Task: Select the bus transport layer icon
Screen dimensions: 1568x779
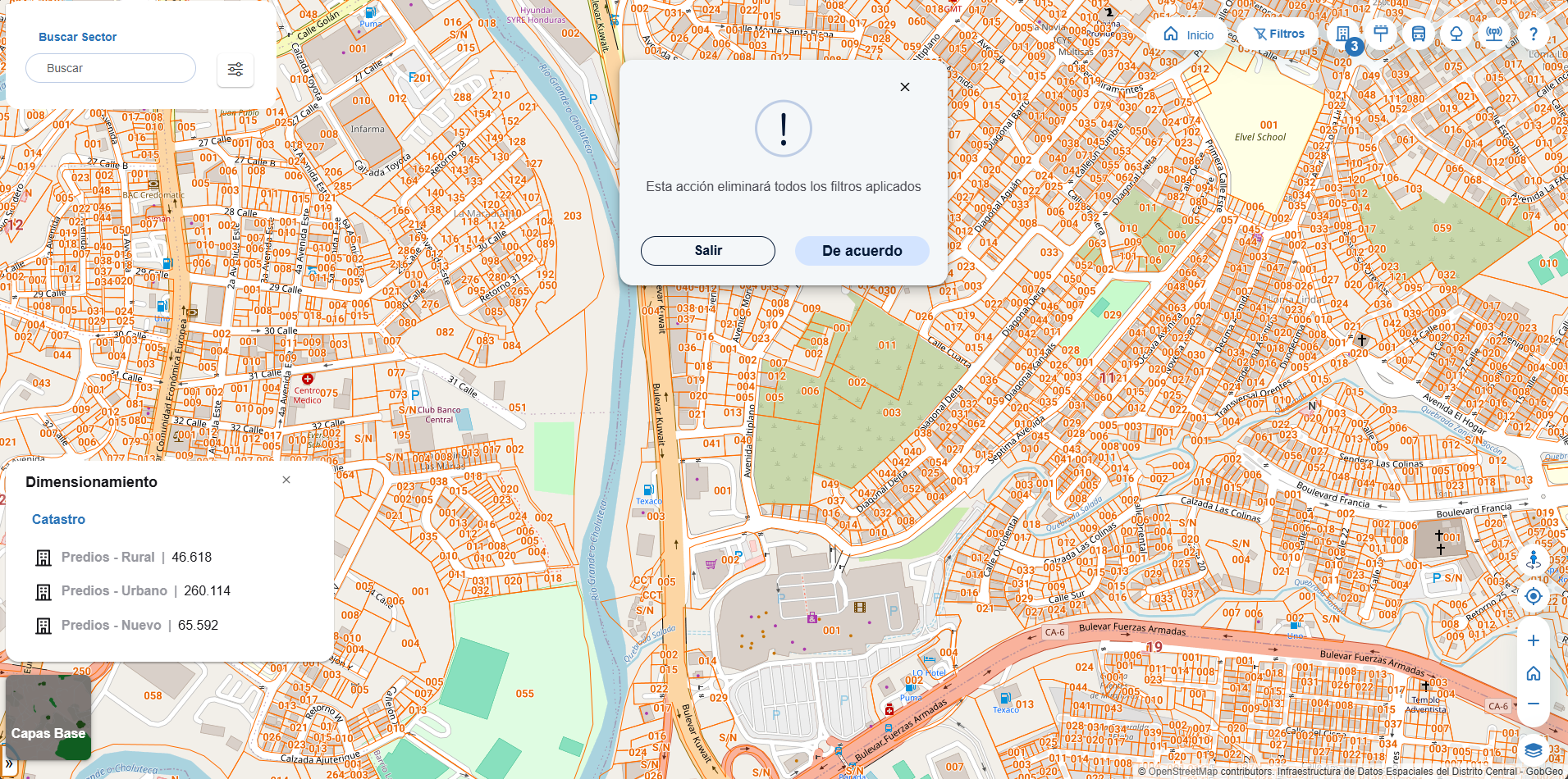Action: [x=1419, y=34]
